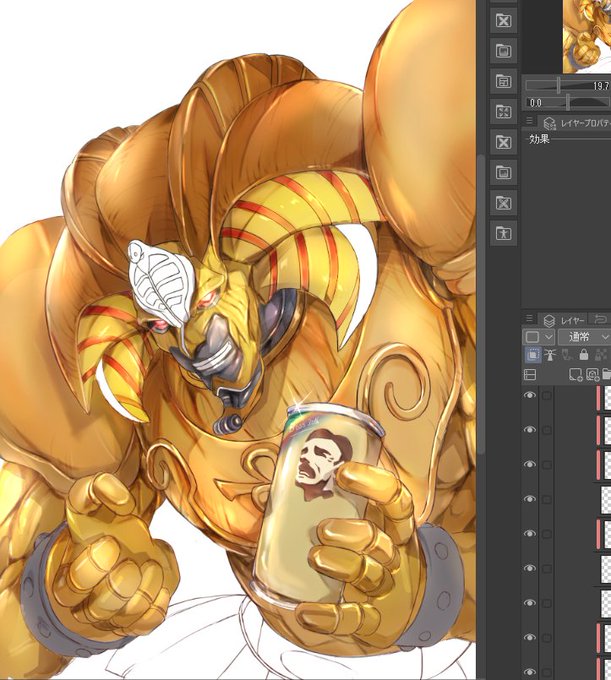The height and width of the screenshot is (680, 611).
Task: Click the Navigator preview thumbnail
Action: click(587, 36)
